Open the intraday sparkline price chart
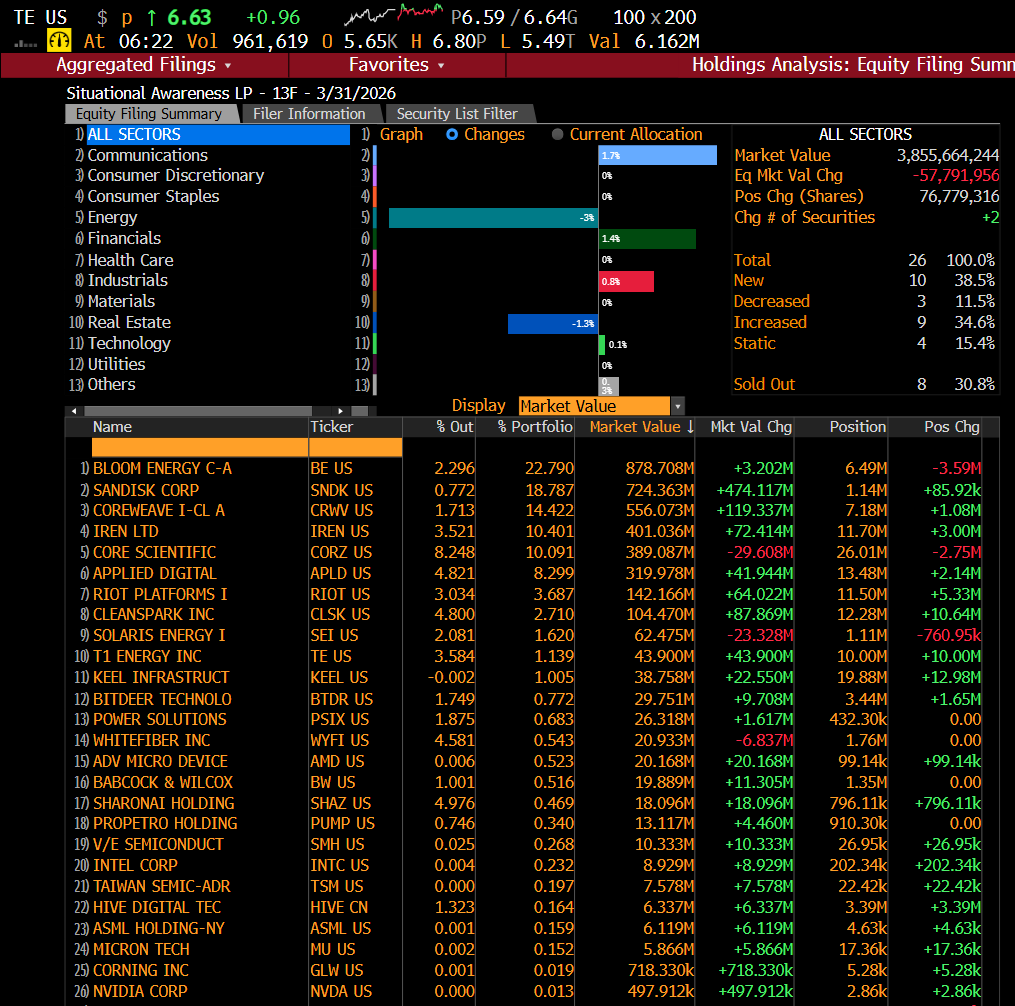 pyautogui.click(x=394, y=13)
